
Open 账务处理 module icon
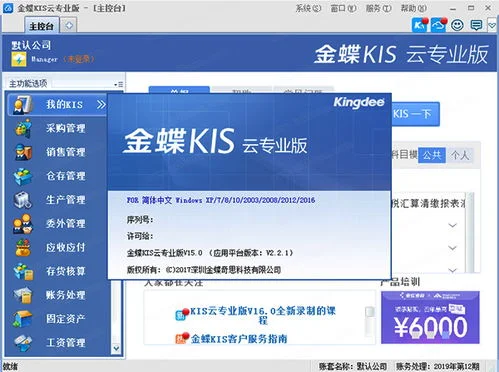(x=23, y=295)
